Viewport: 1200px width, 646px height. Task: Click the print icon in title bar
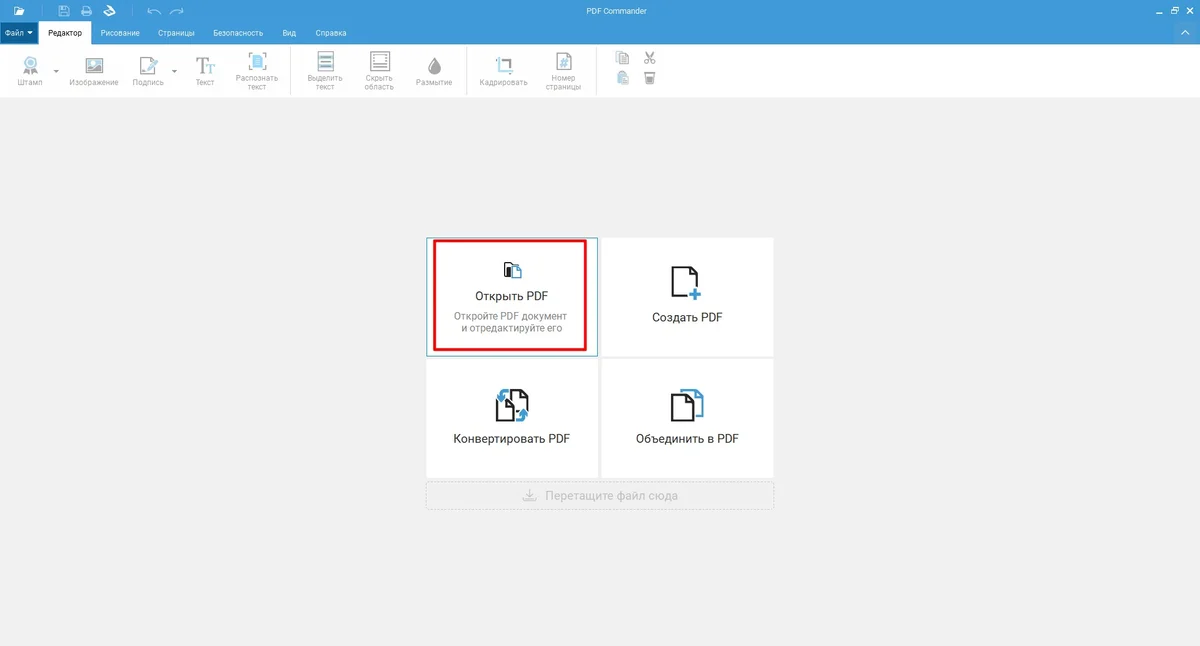click(x=87, y=10)
